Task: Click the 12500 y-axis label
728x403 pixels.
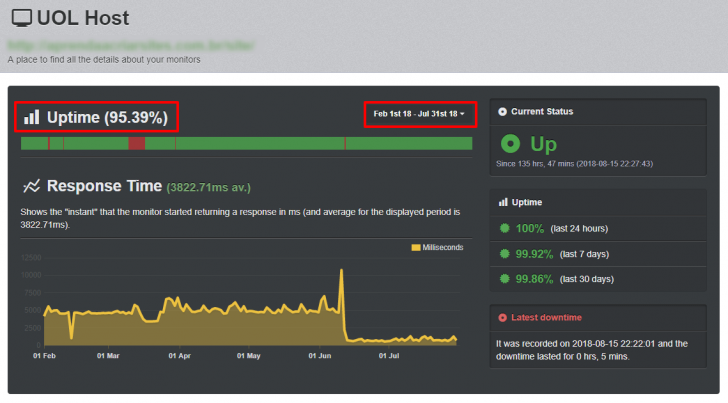Action: pyautogui.click(x=31, y=258)
